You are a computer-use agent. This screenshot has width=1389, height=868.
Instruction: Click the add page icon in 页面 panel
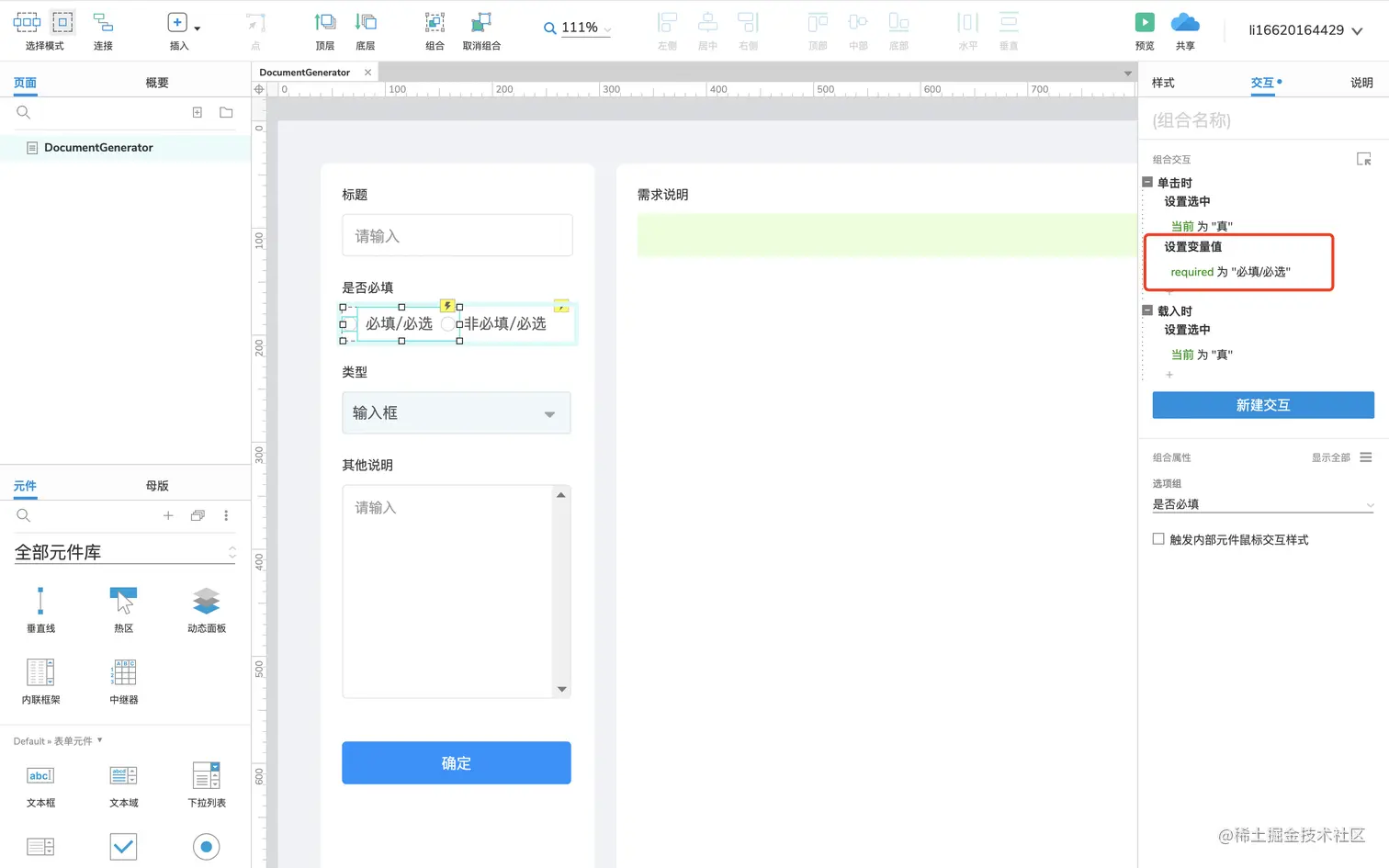pyautogui.click(x=197, y=112)
